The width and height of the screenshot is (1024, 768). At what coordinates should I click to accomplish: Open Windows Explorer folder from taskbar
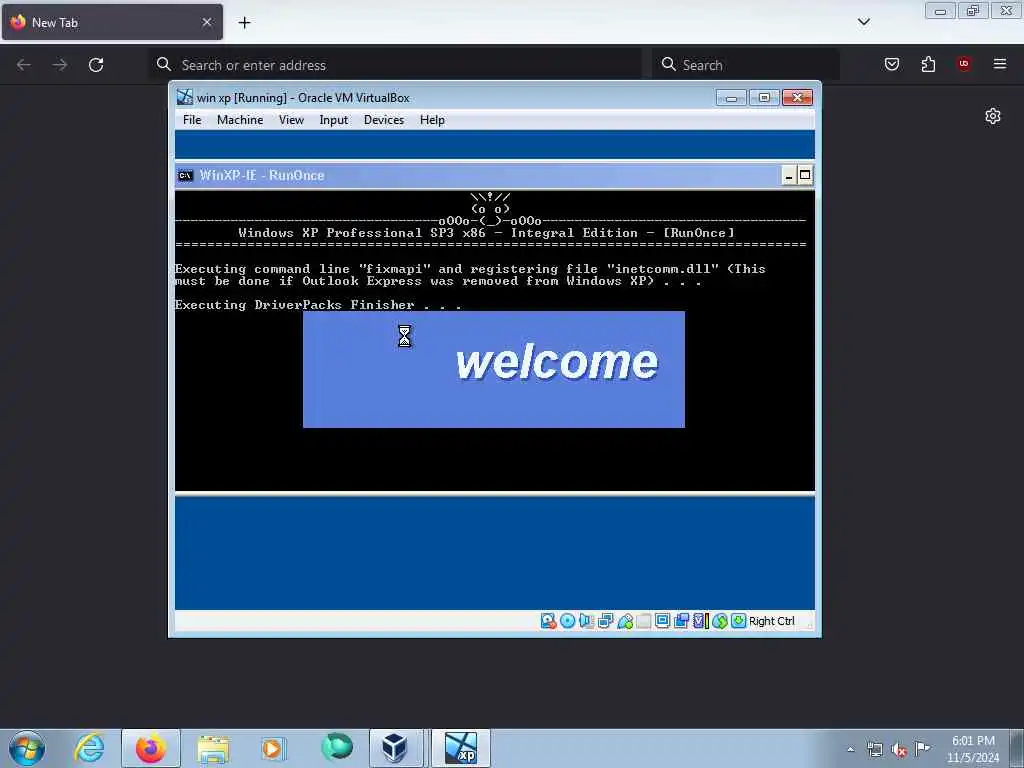[x=213, y=748]
